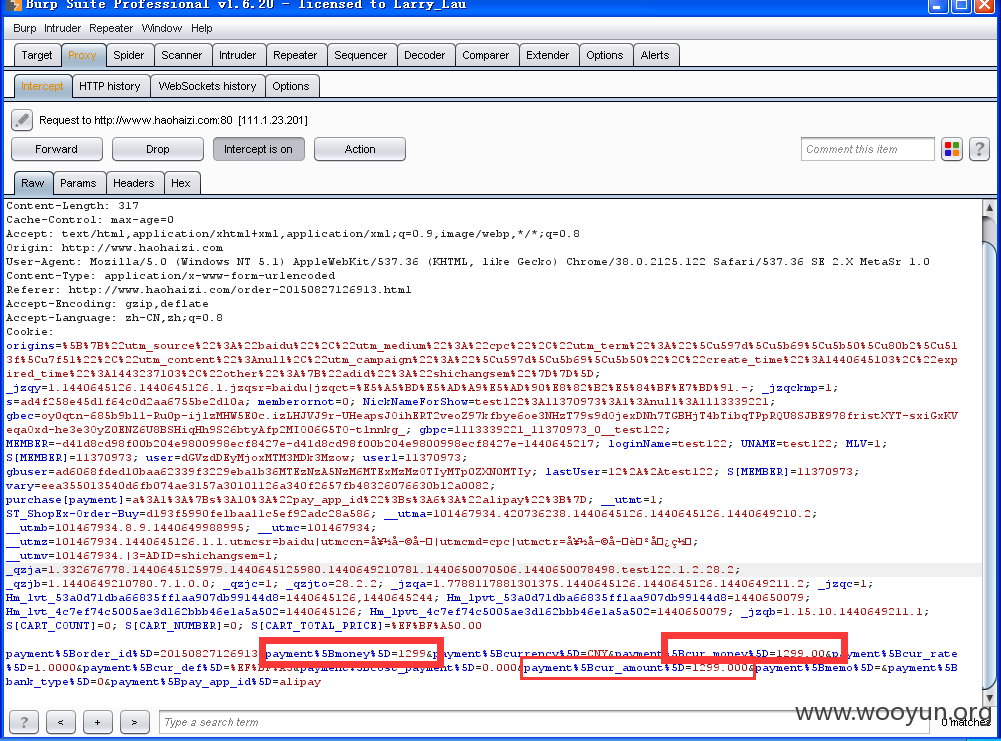
Task: Open the Sequencer tab
Action: click(x=361, y=55)
